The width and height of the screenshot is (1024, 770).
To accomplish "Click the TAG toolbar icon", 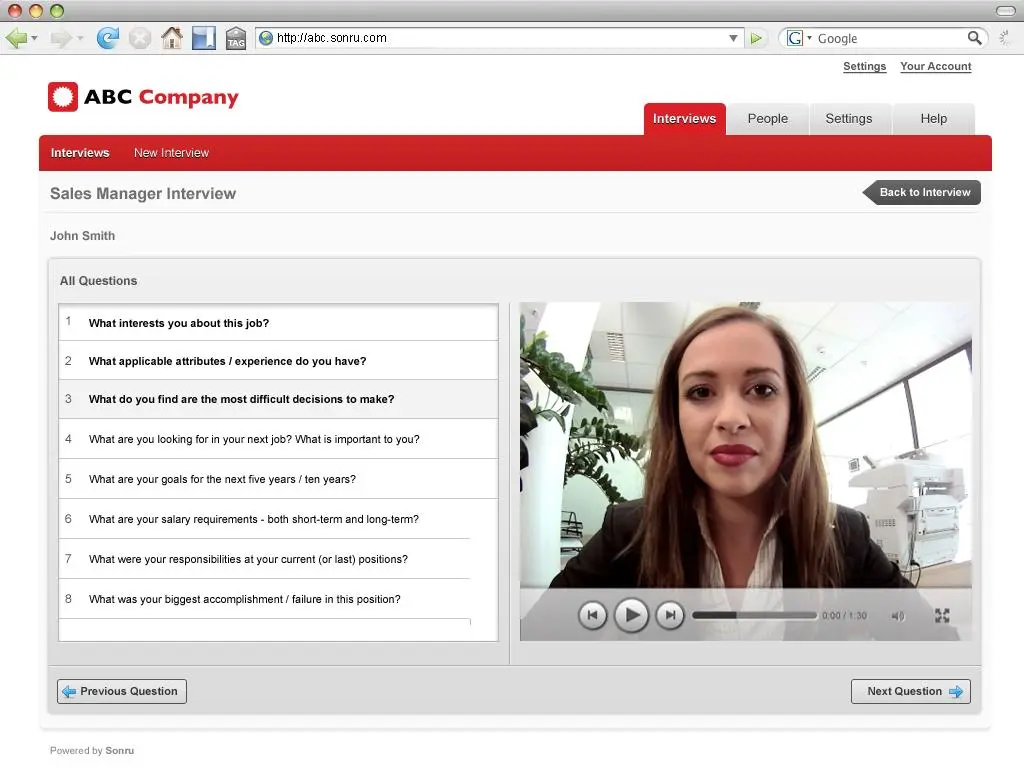I will 236,38.
